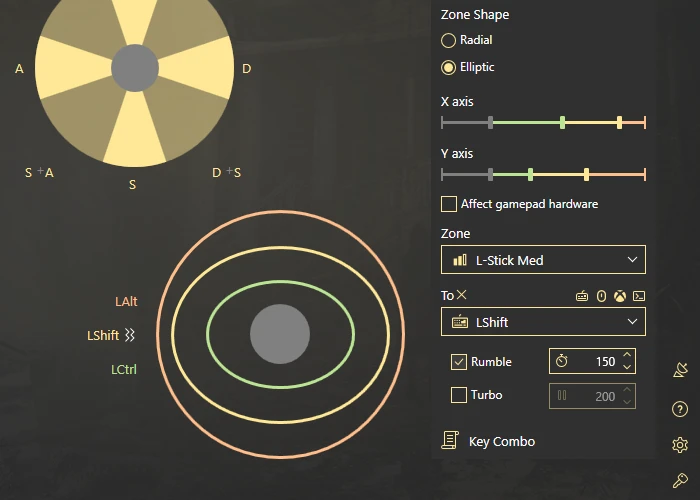Increase the Rumble duration value of 150
700x500 pixels.
point(627,355)
